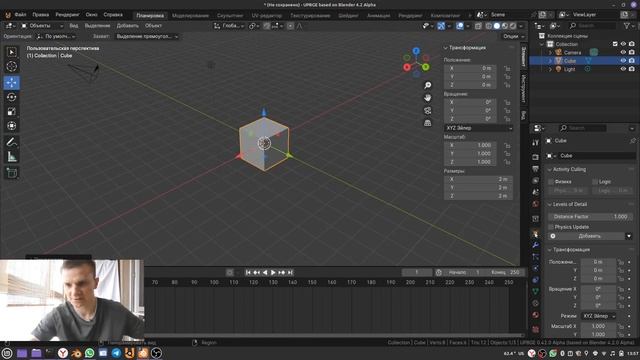The height and width of the screenshot is (360, 640).
Task: Enable the Logic culling checkbox
Action: [x=595, y=182]
